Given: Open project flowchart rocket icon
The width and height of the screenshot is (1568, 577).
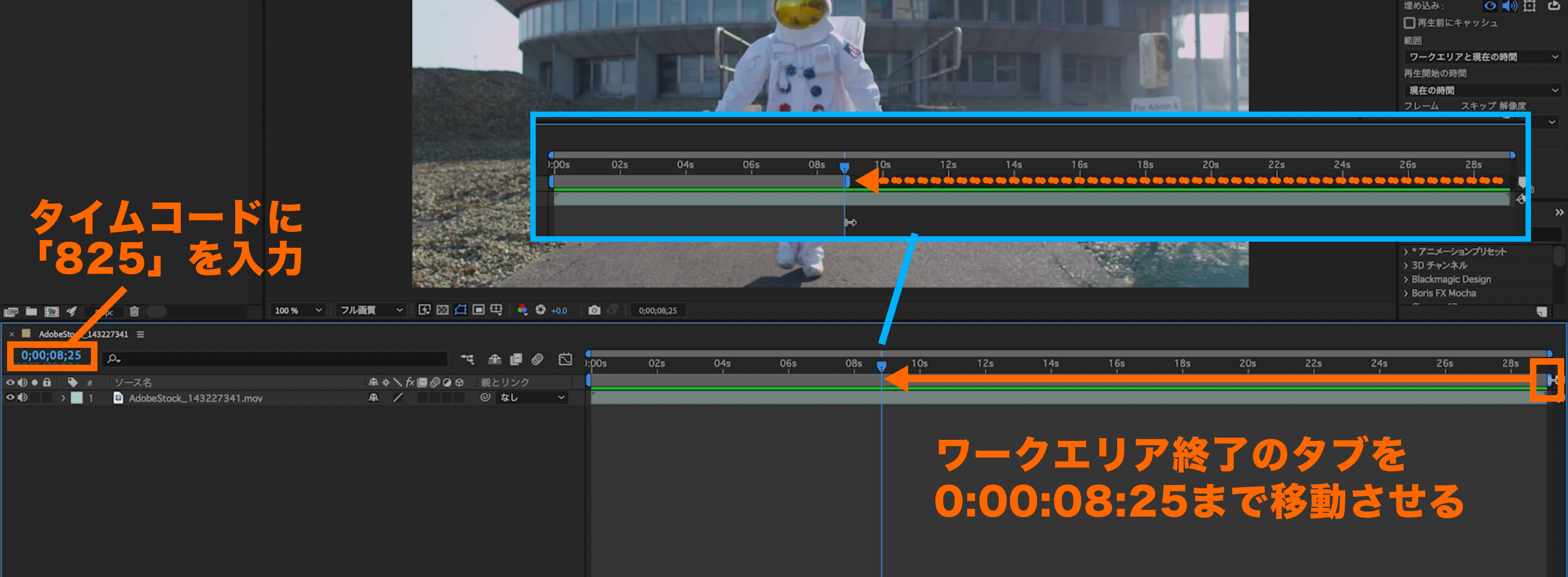Looking at the screenshot, I should pos(72,311).
